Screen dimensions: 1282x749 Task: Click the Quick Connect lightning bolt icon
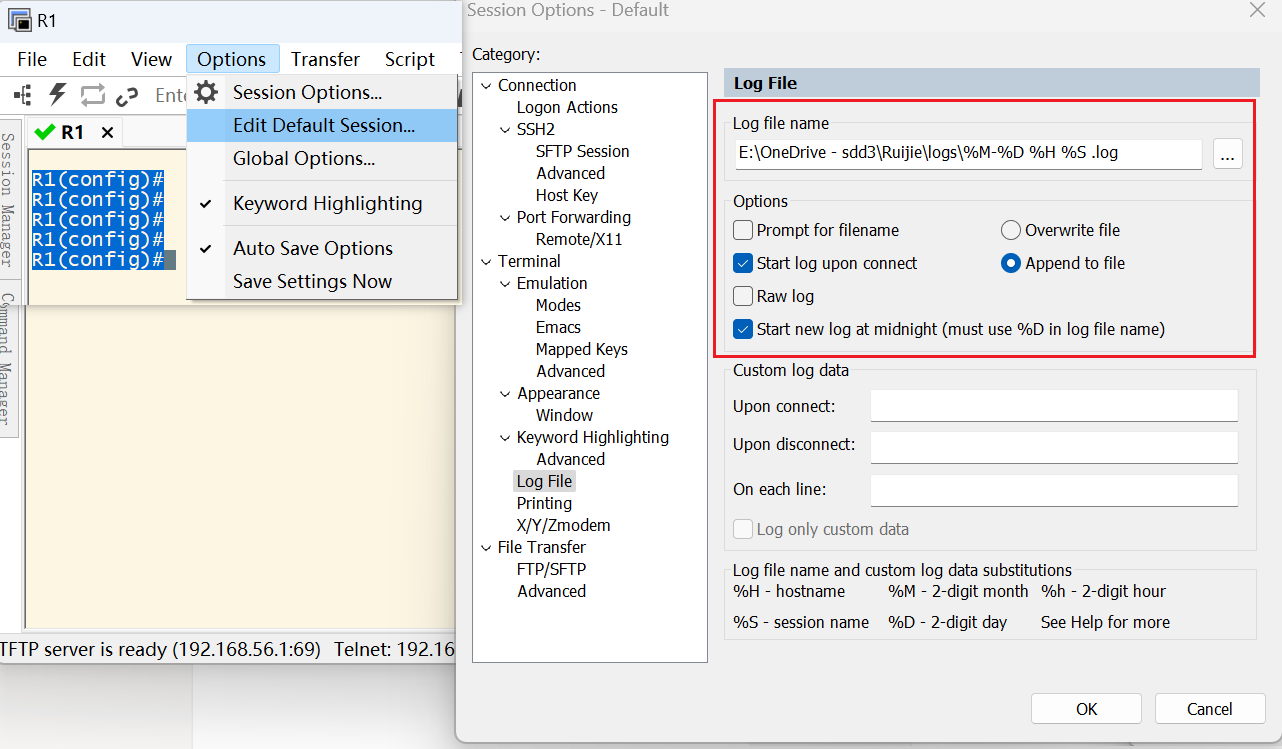point(57,95)
